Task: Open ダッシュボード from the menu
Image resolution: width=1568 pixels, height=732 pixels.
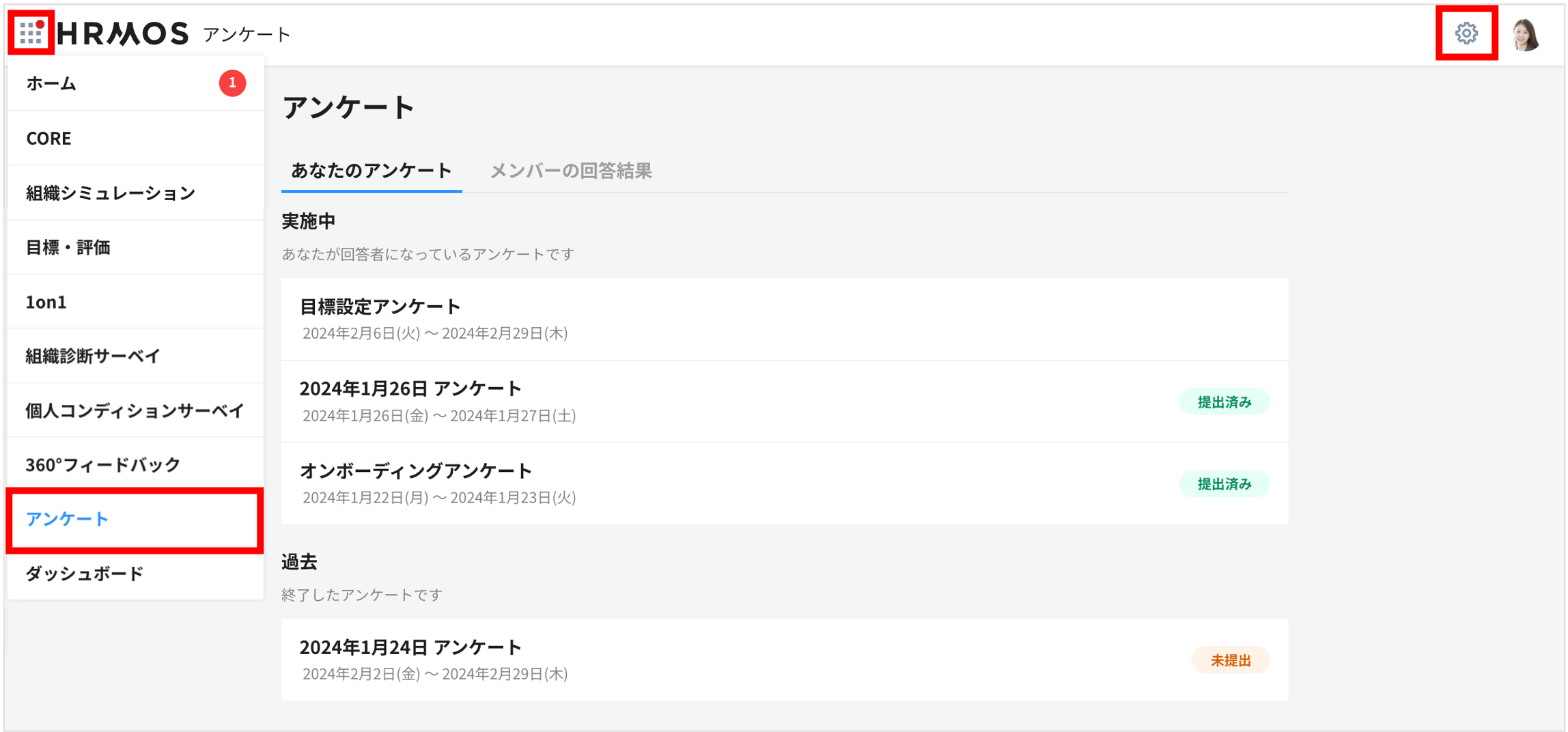Action: click(85, 574)
